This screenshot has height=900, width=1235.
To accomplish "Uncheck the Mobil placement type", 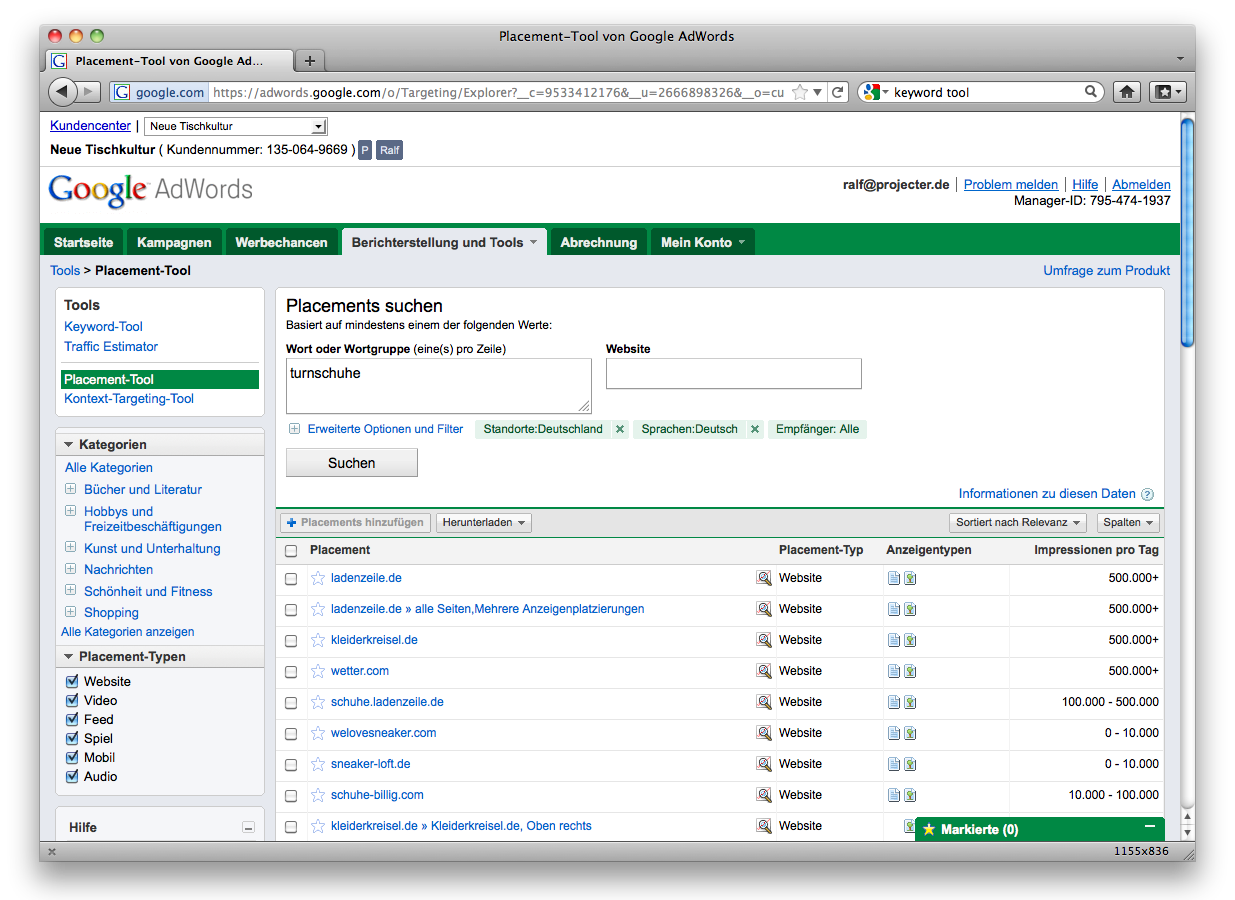I will point(72,757).
